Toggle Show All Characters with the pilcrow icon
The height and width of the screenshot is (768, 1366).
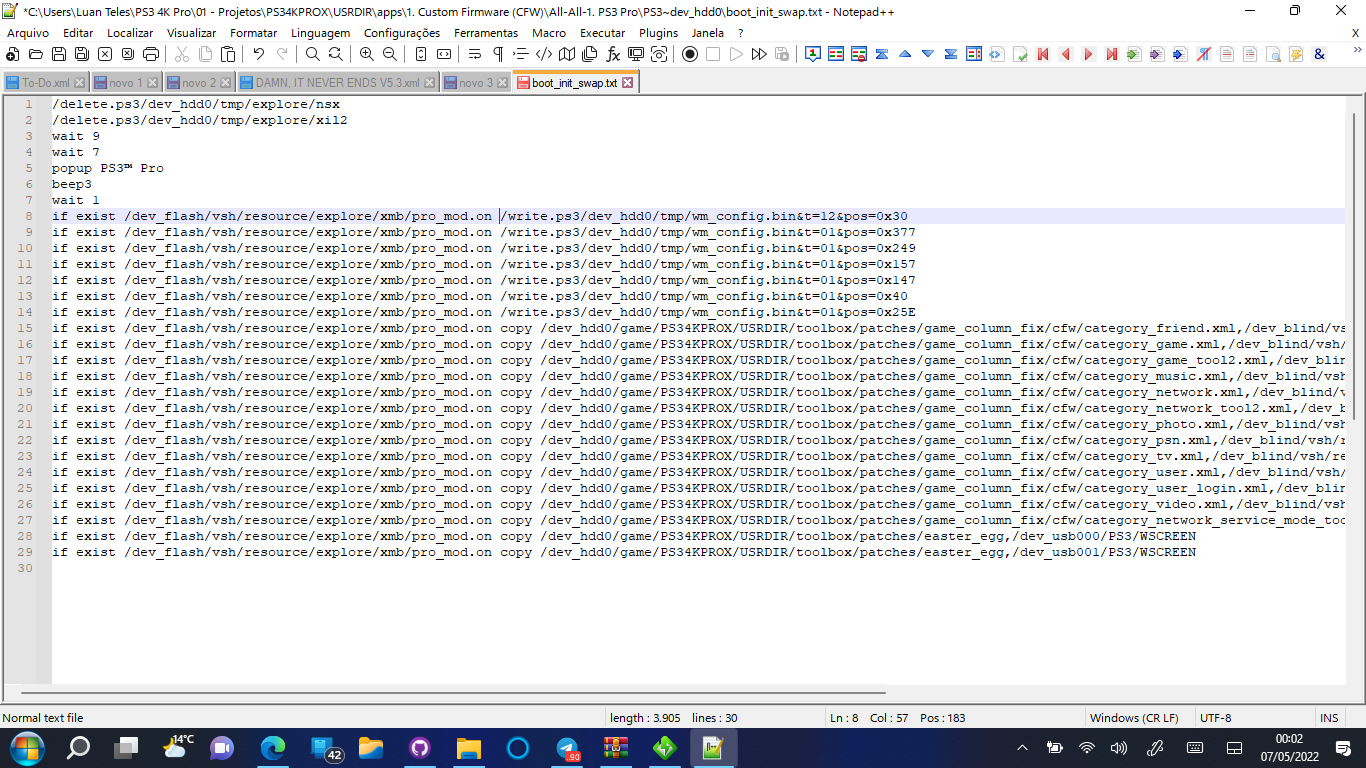[496, 55]
